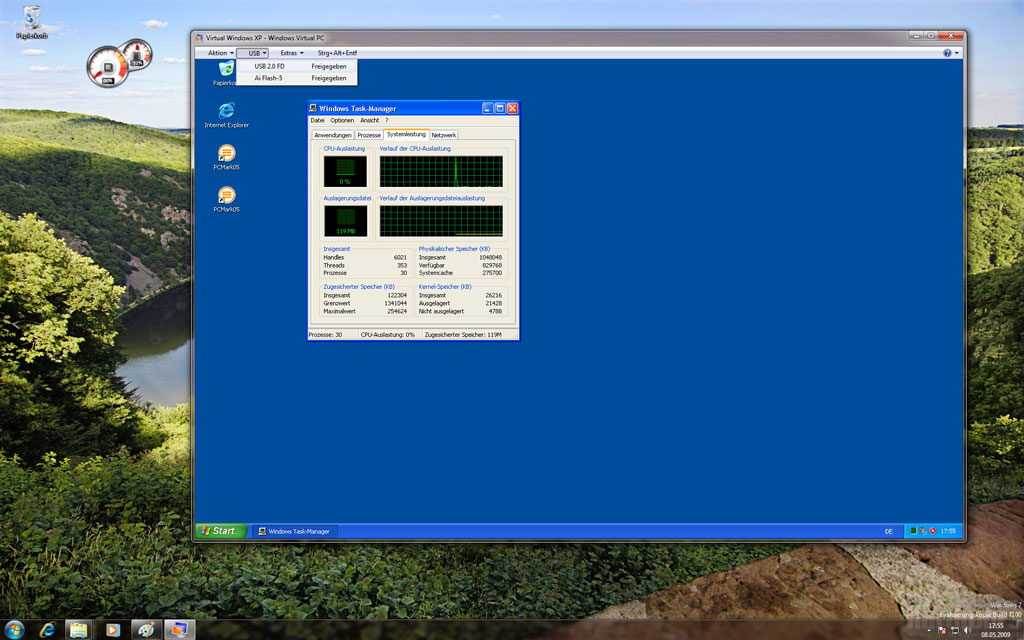The height and width of the screenshot is (640, 1024).
Task: Expand the Extras dropdown menu
Action: coord(291,53)
